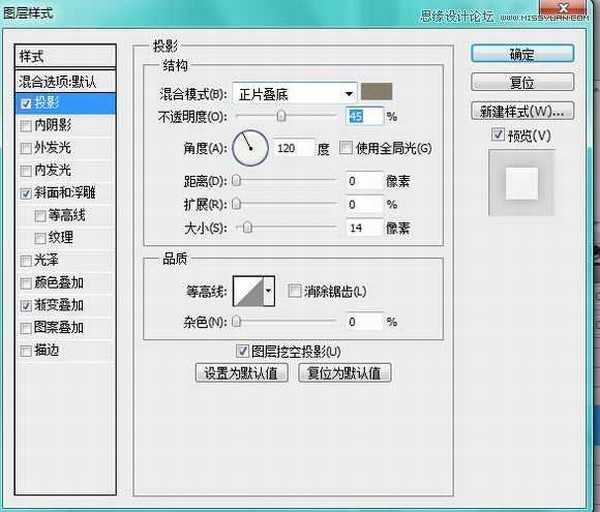Enable 使用全局光 (Use Global Light) checkbox
This screenshot has height=512, width=600.
(346, 149)
